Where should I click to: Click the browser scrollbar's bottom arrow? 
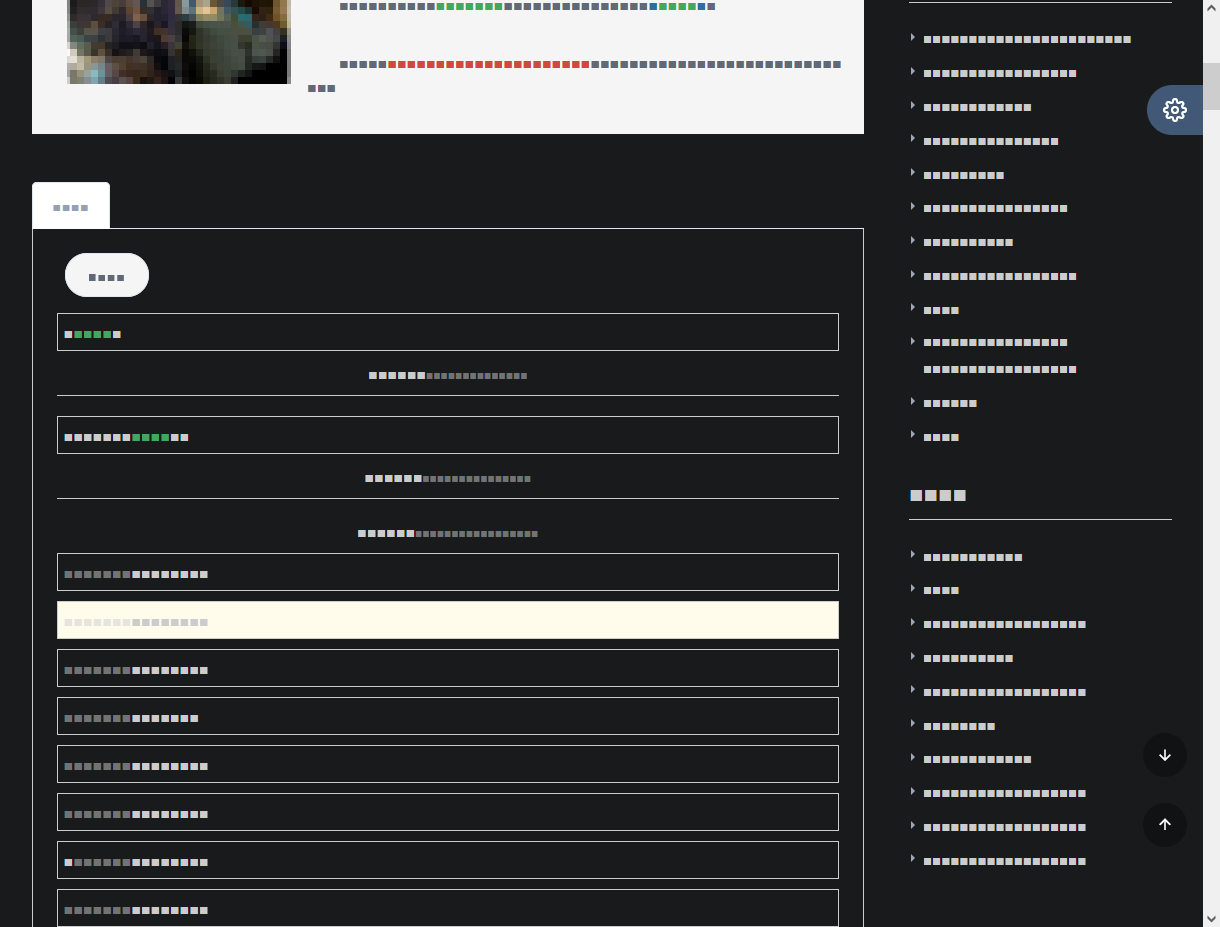pyautogui.click(x=1211, y=918)
